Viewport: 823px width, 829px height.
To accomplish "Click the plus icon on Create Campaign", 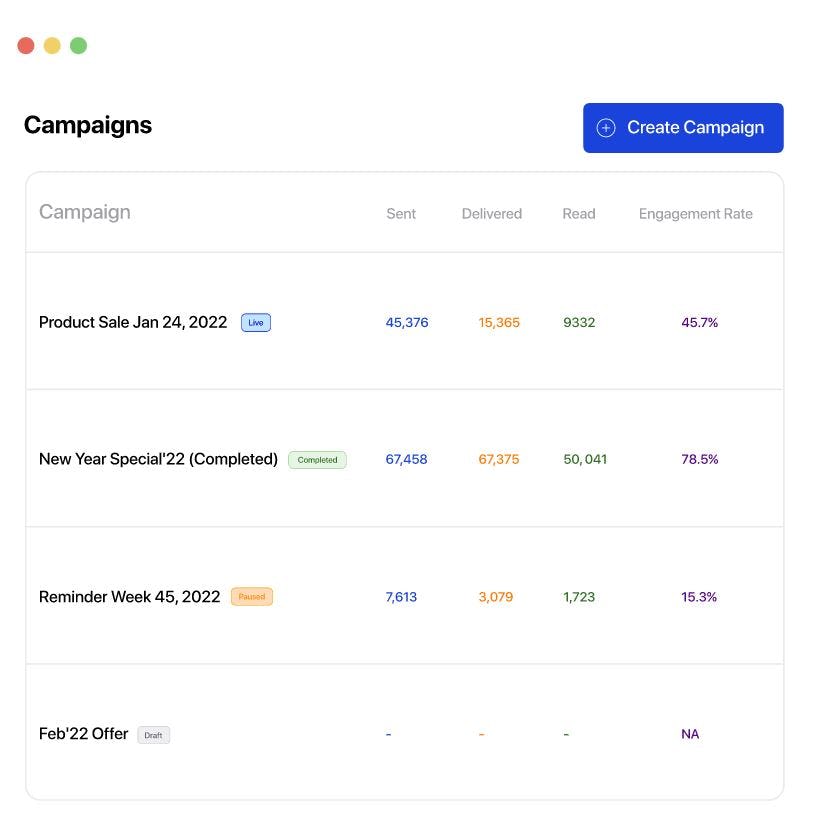I will tap(604, 127).
